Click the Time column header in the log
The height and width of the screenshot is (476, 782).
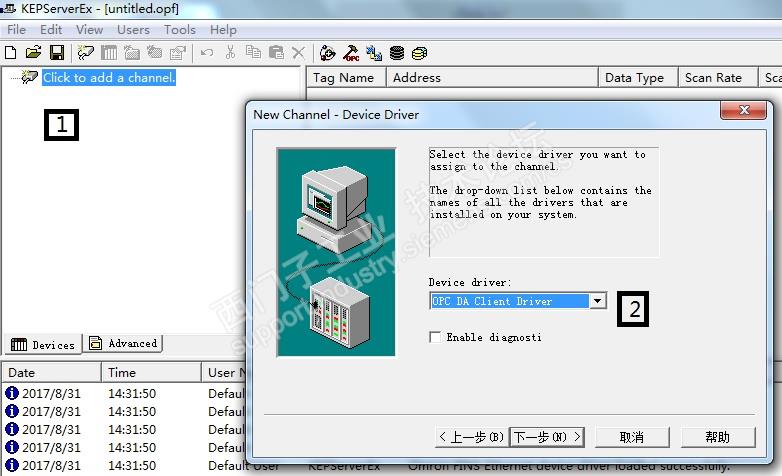[x=151, y=373]
